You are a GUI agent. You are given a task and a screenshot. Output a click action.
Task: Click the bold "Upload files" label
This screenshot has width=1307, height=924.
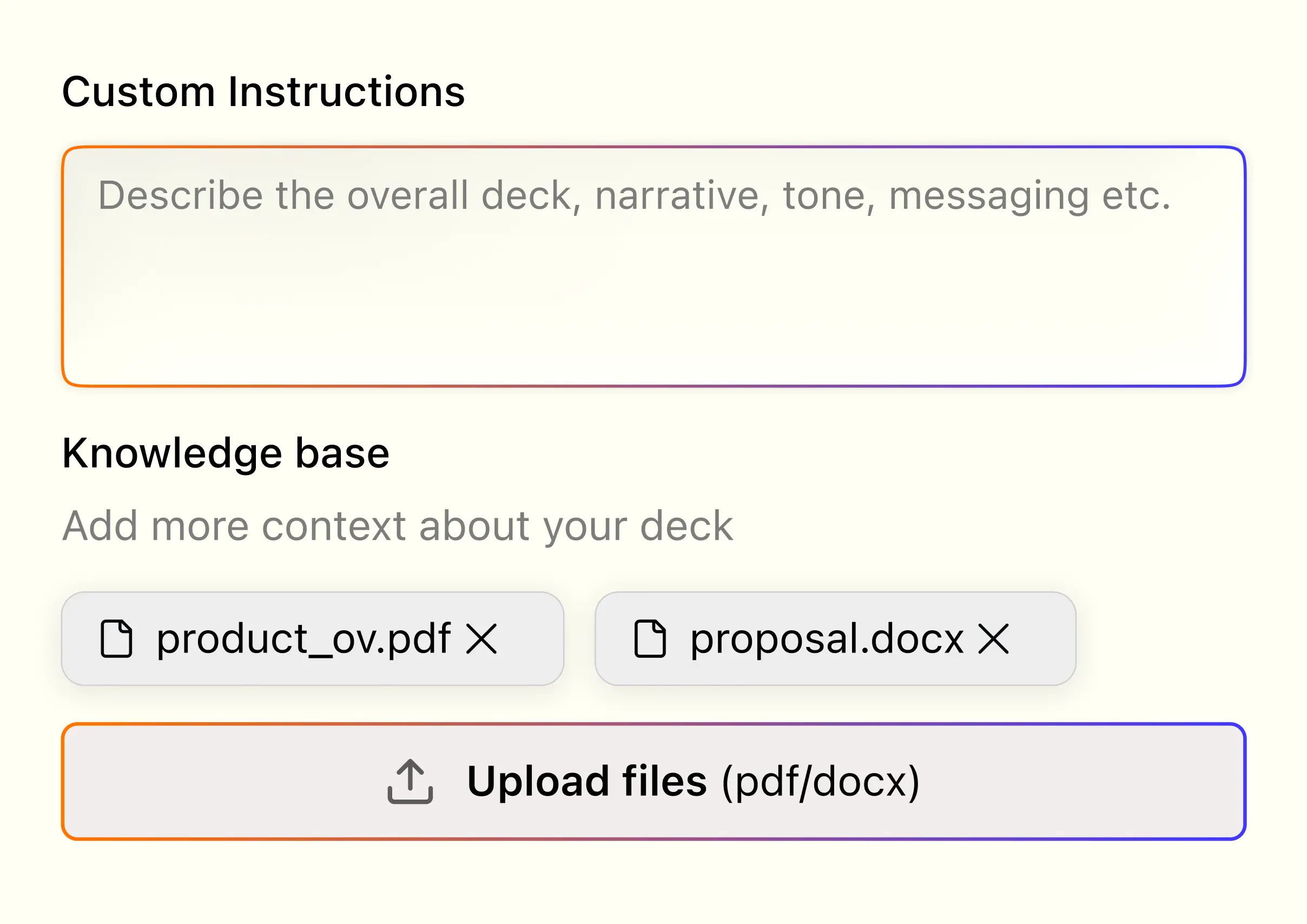tap(587, 782)
